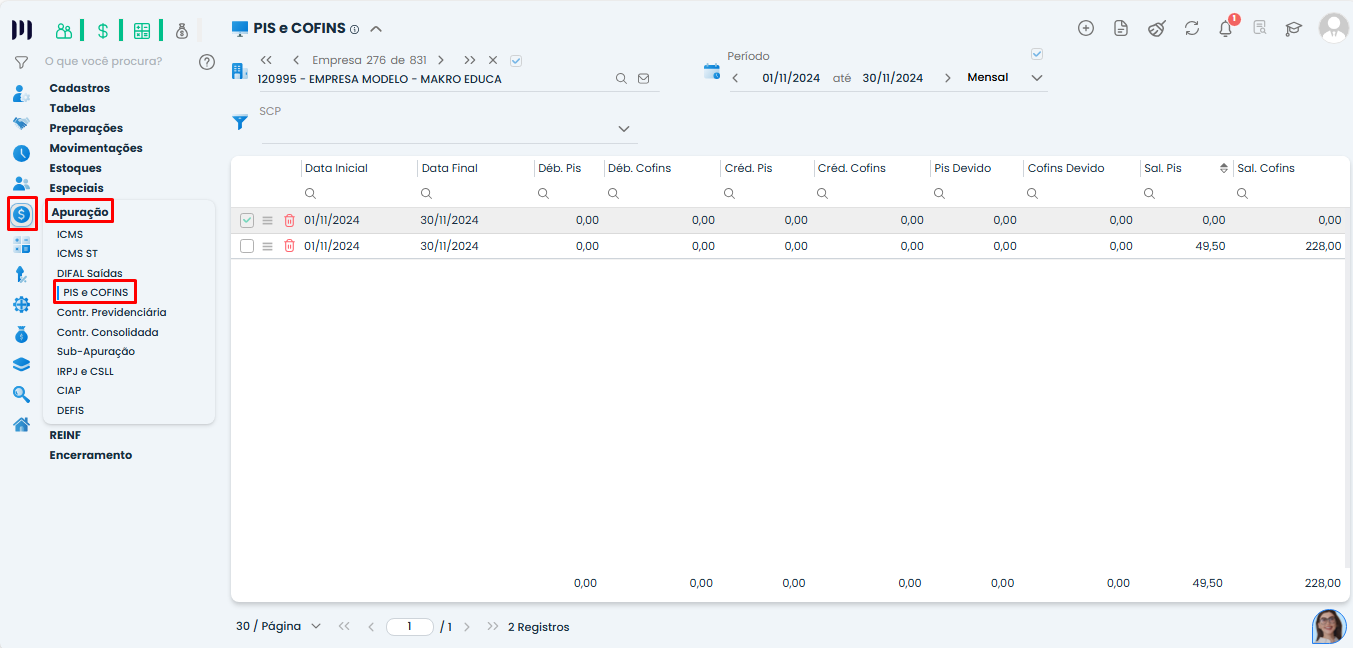This screenshot has width=1353, height=648.
Task: Go to next company arrow
Action: pyautogui.click(x=441, y=60)
